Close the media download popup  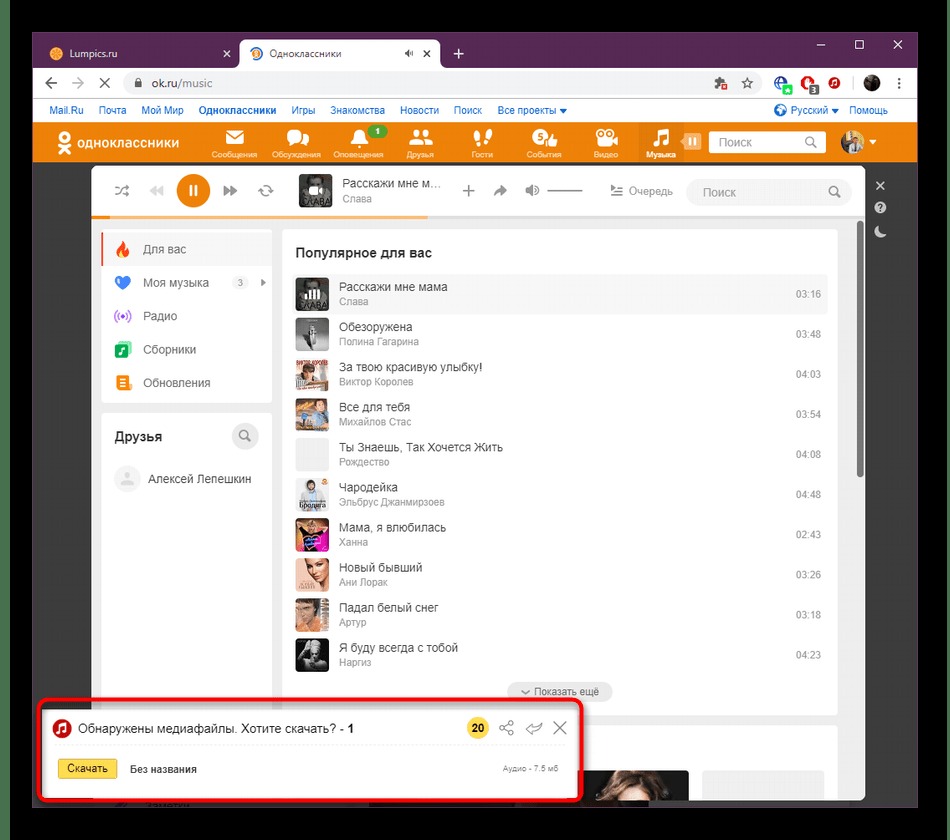click(x=560, y=728)
